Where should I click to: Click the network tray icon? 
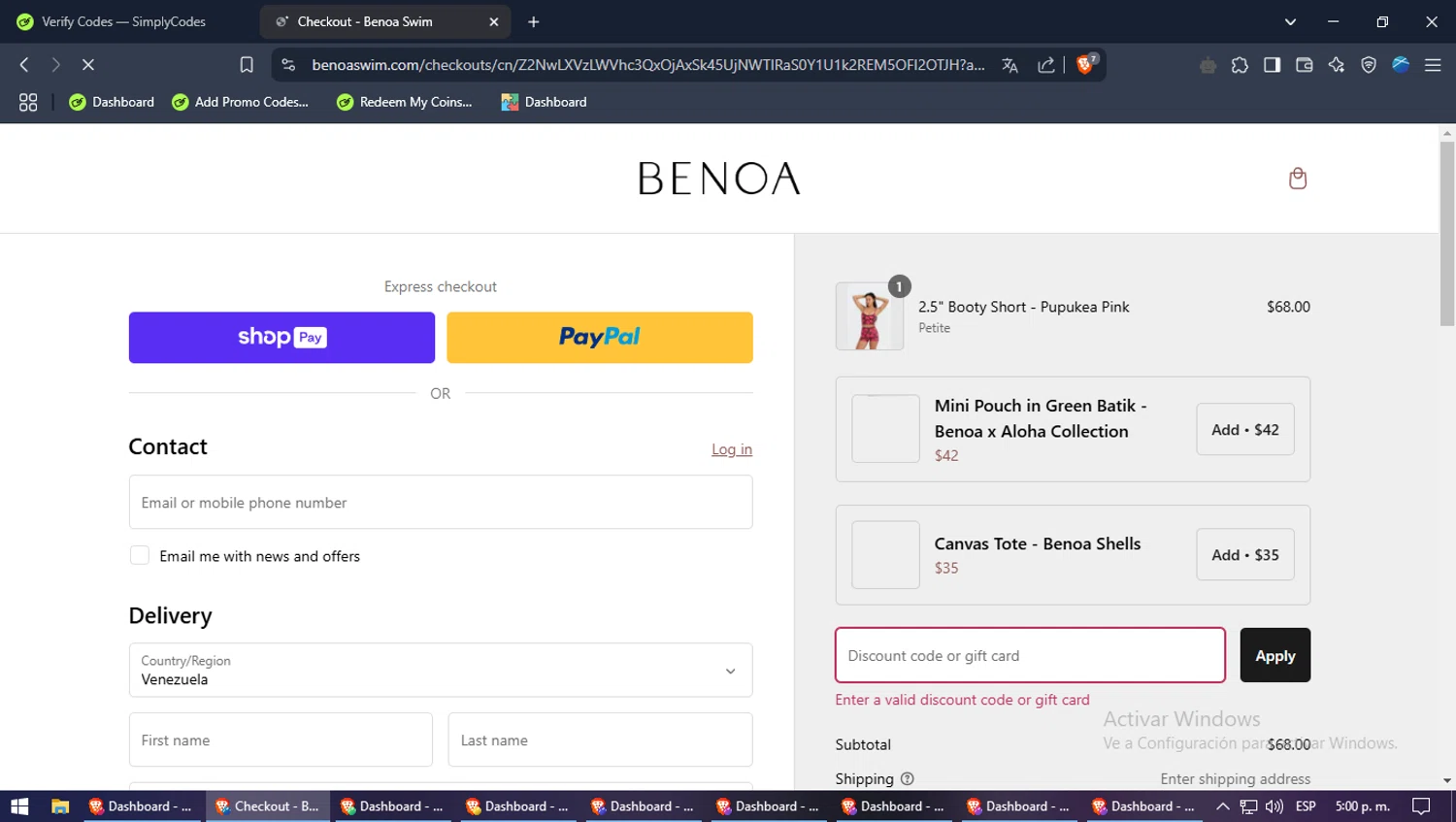coord(1249,806)
